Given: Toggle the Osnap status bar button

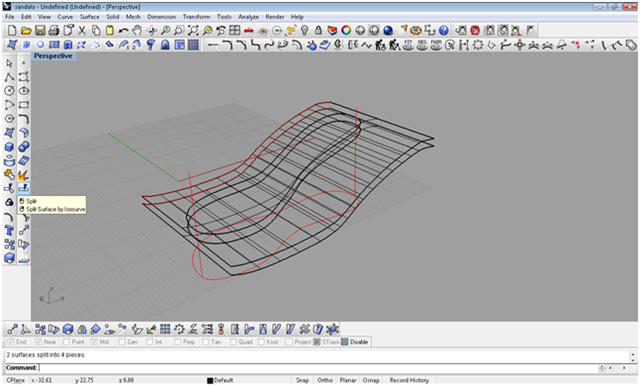Looking at the screenshot, I should [371, 380].
